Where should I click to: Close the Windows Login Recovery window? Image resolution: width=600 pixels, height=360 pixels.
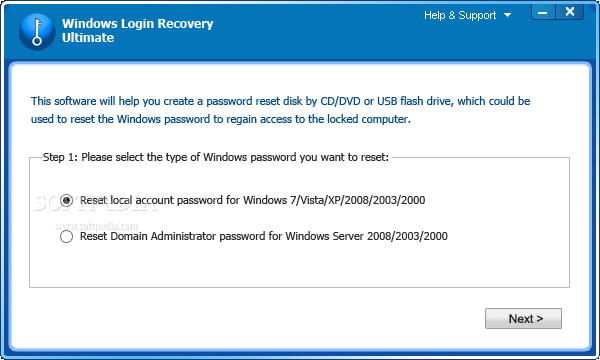click(x=569, y=12)
